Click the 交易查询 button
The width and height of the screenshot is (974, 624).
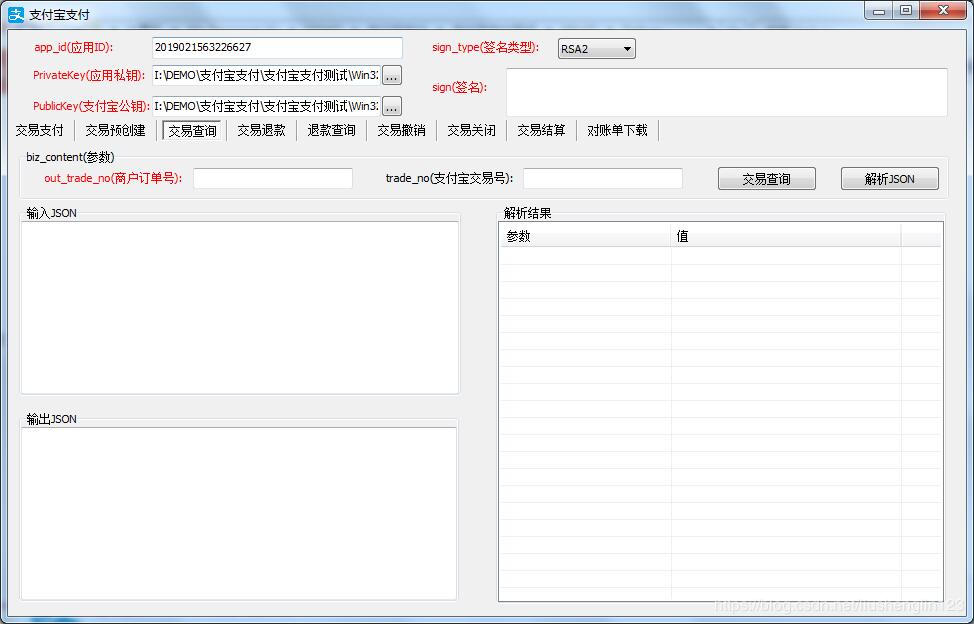[767, 179]
